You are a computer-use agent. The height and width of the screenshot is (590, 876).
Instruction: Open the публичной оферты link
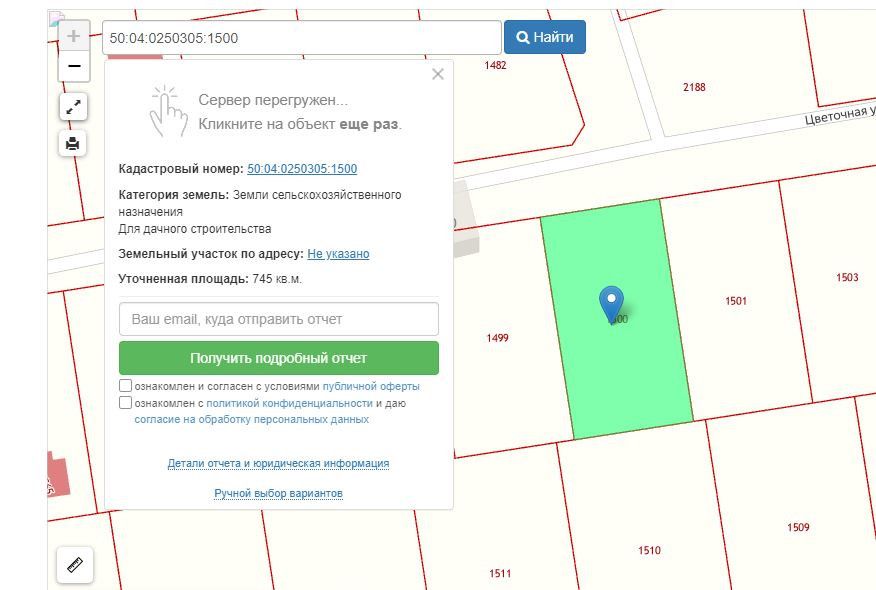(371, 386)
